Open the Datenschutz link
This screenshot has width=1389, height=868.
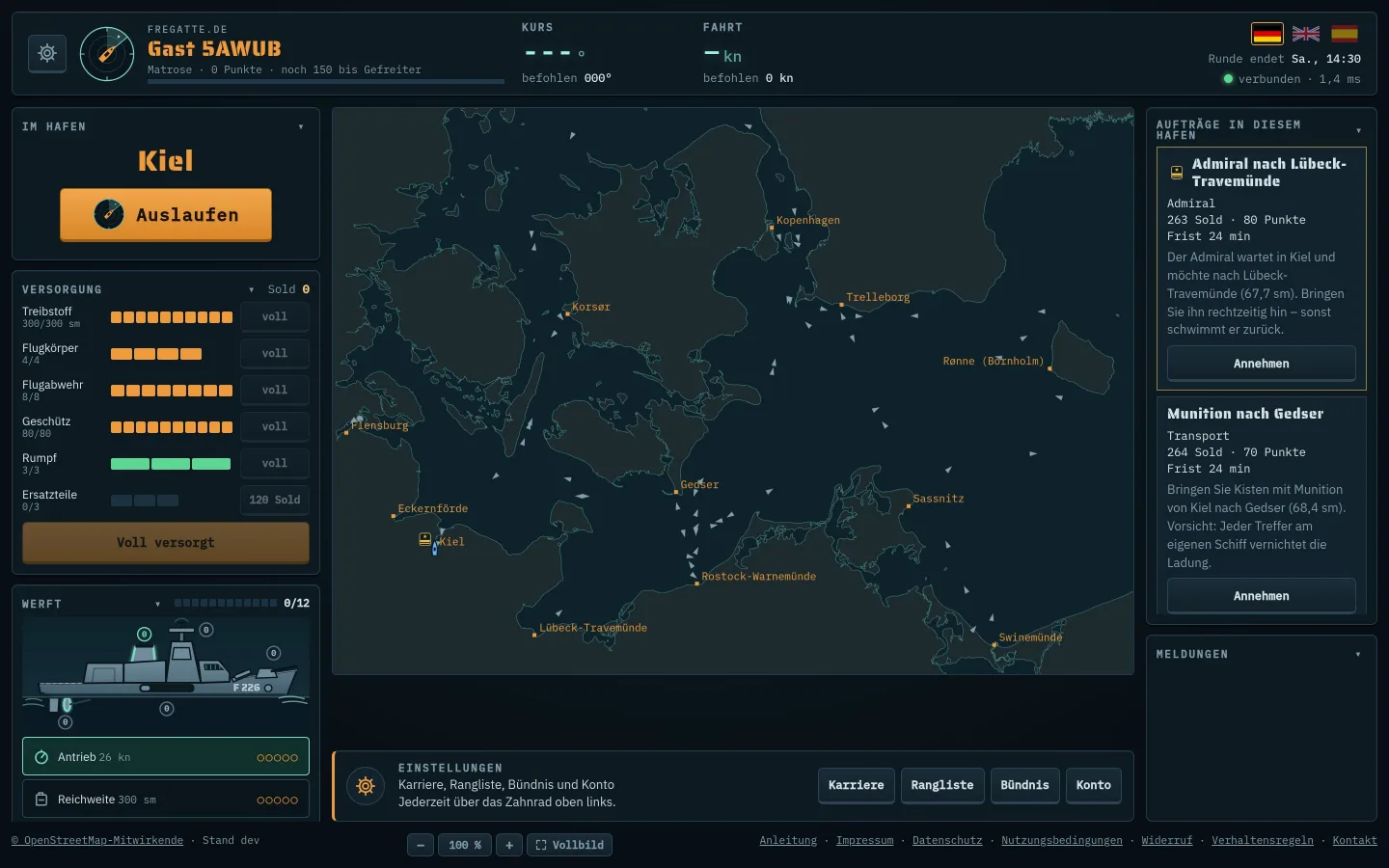pos(947,840)
